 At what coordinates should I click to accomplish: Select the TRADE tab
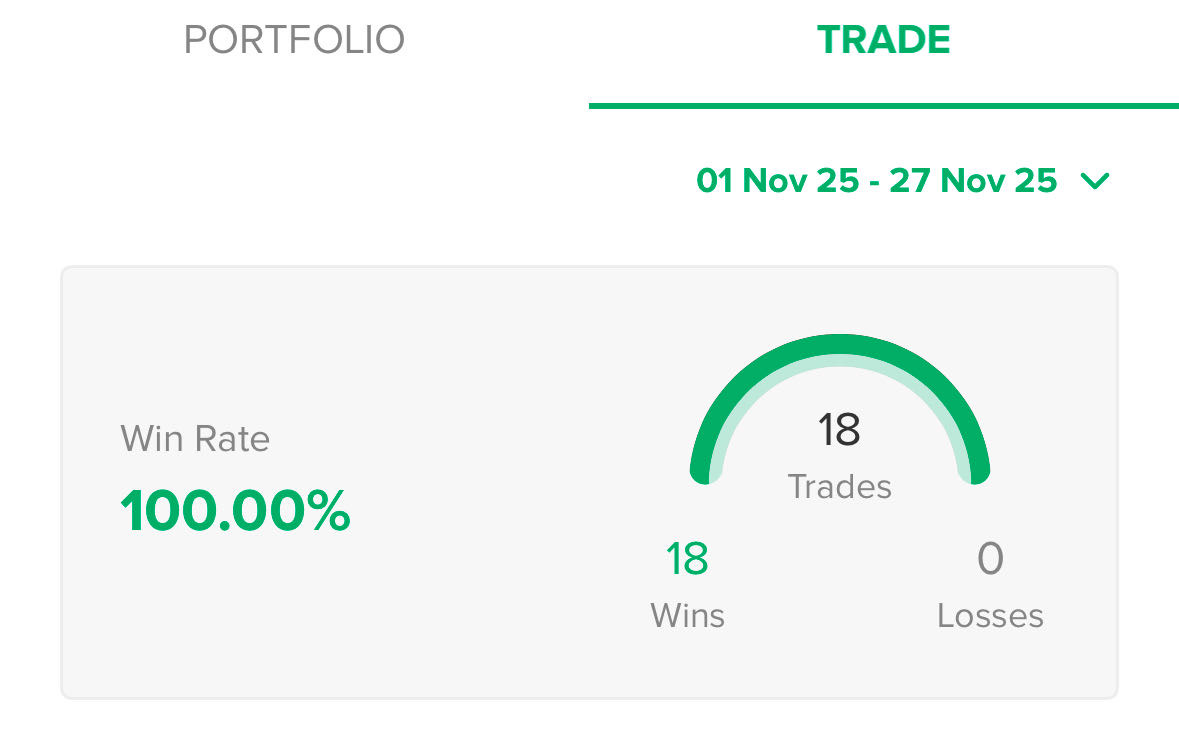883,40
